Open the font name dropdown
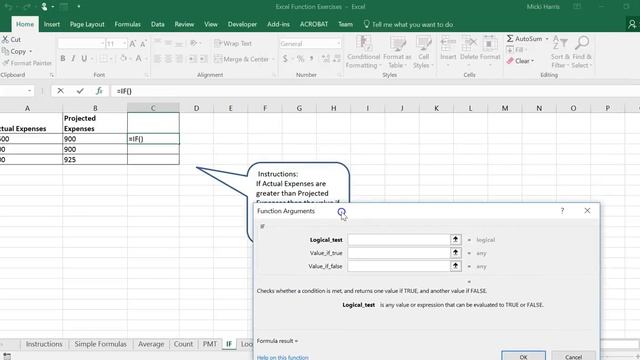640x360 pixels. [102, 43]
